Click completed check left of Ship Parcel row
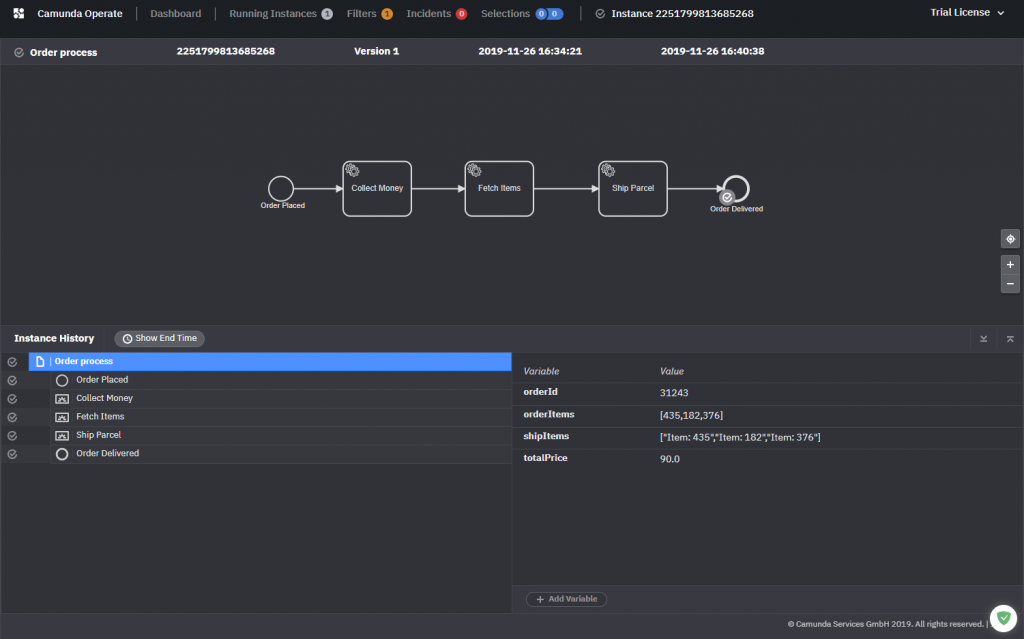This screenshot has width=1024, height=639. [x=12, y=435]
